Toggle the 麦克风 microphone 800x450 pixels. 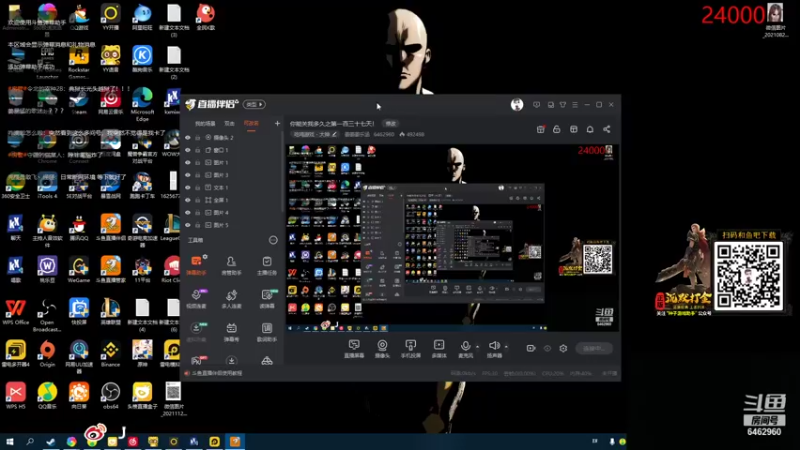pyautogui.click(x=465, y=349)
